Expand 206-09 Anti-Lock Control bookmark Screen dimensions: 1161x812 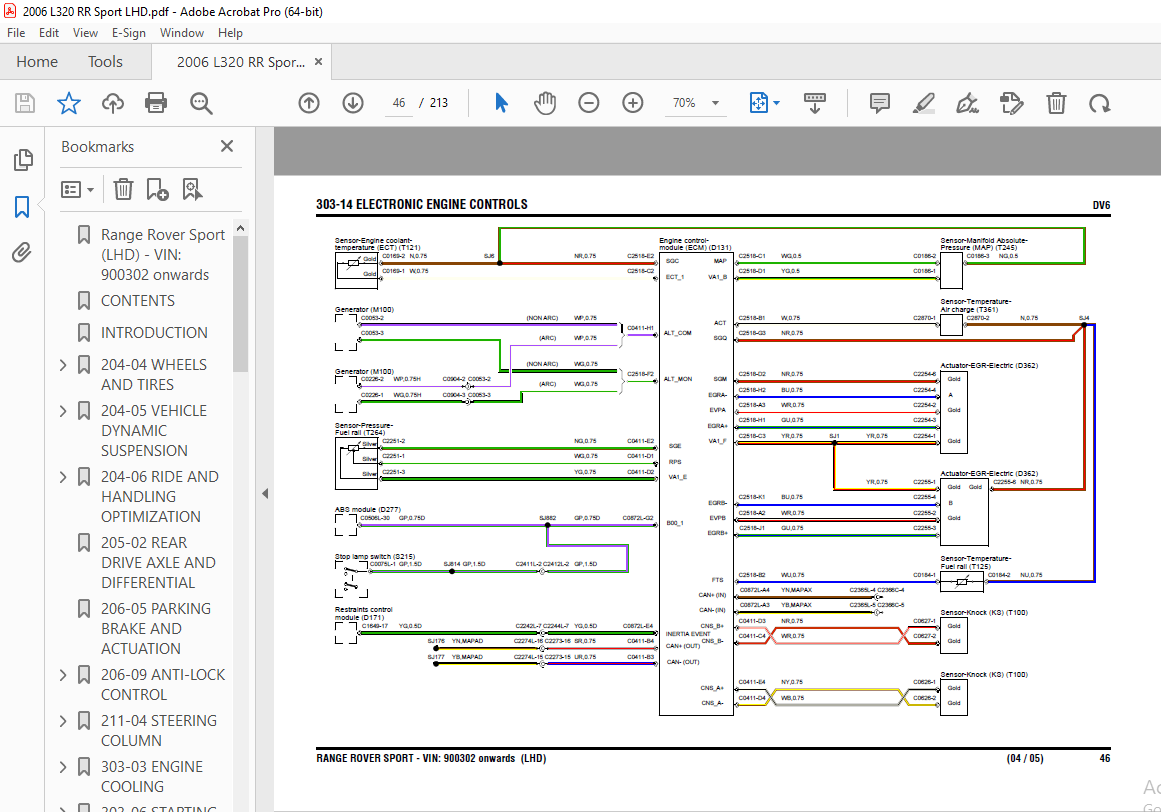point(63,675)
